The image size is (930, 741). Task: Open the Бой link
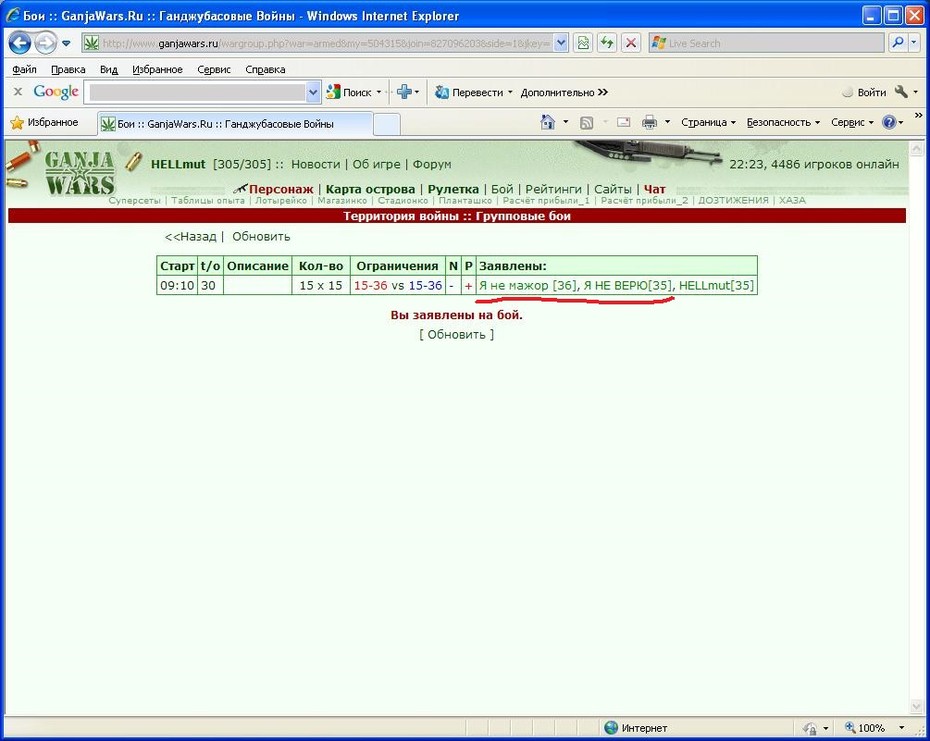[x=502, y=189]
